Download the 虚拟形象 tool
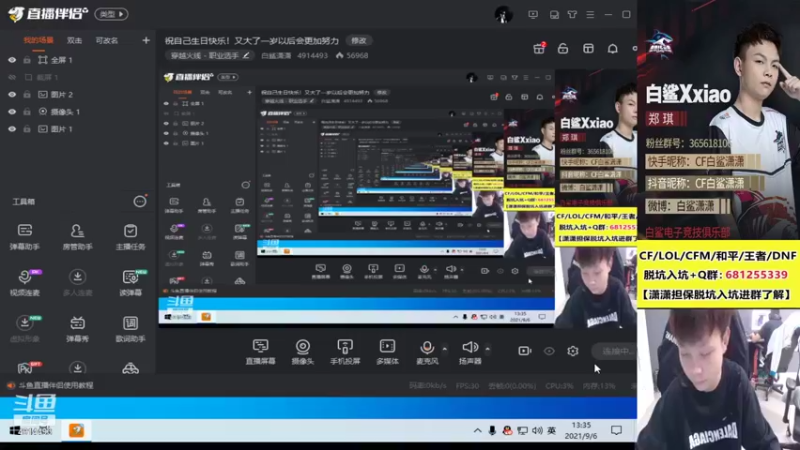Screen dimensions: 800x450 (24, 328)
